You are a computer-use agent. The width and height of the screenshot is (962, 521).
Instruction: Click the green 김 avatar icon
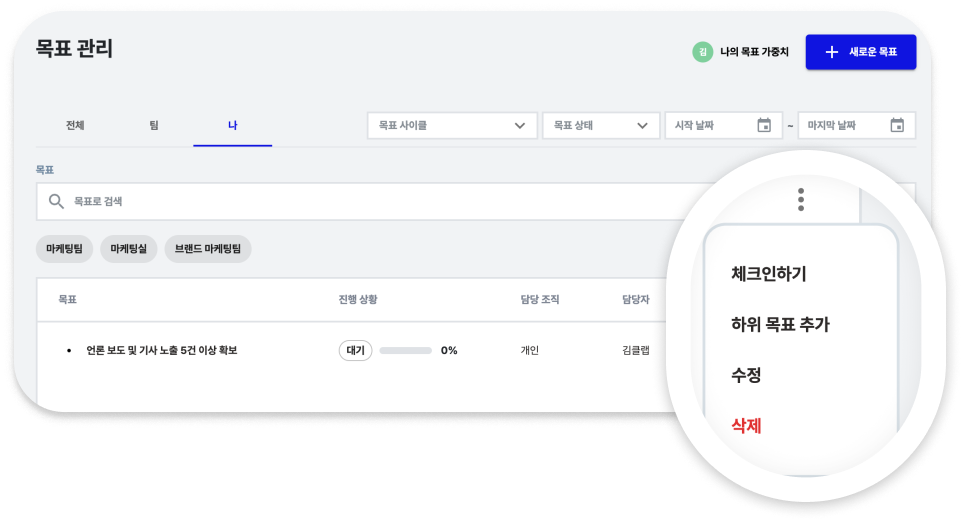[702, 52]
